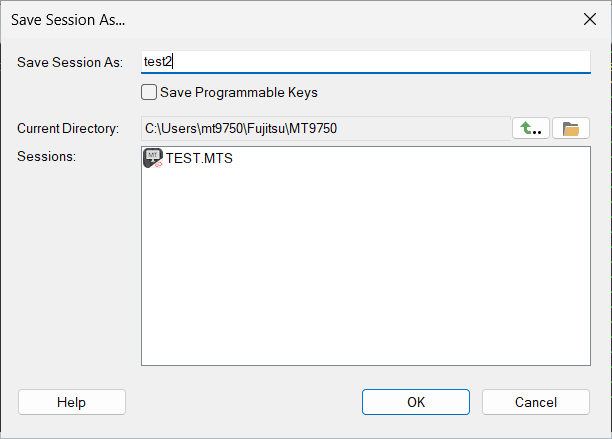Click the Current Directory path box
The height and width of the screenshot is (439, 612).
coord(326,128)
